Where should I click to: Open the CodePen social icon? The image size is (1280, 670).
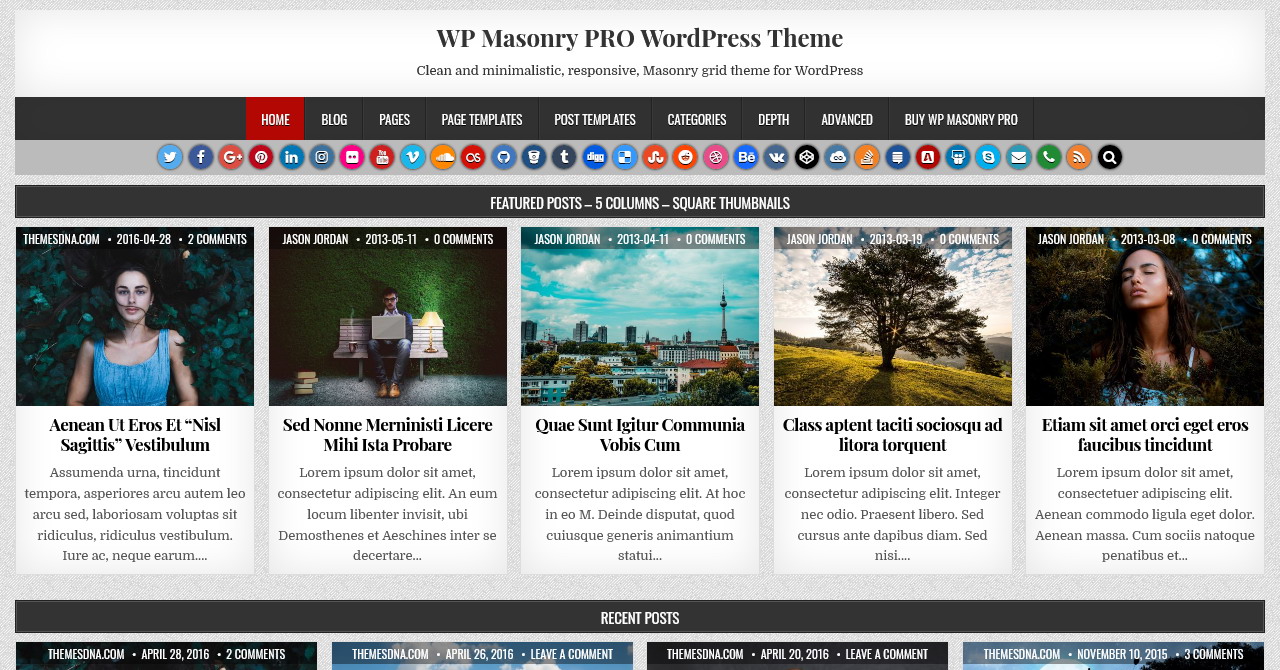coord(807,157)
